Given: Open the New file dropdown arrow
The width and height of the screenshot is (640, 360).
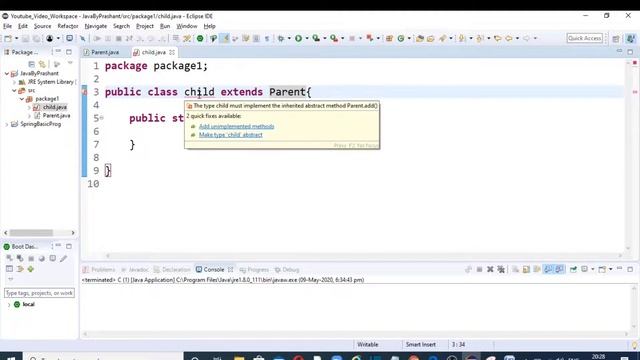Looking at the screenshot, I should [16, 38].
